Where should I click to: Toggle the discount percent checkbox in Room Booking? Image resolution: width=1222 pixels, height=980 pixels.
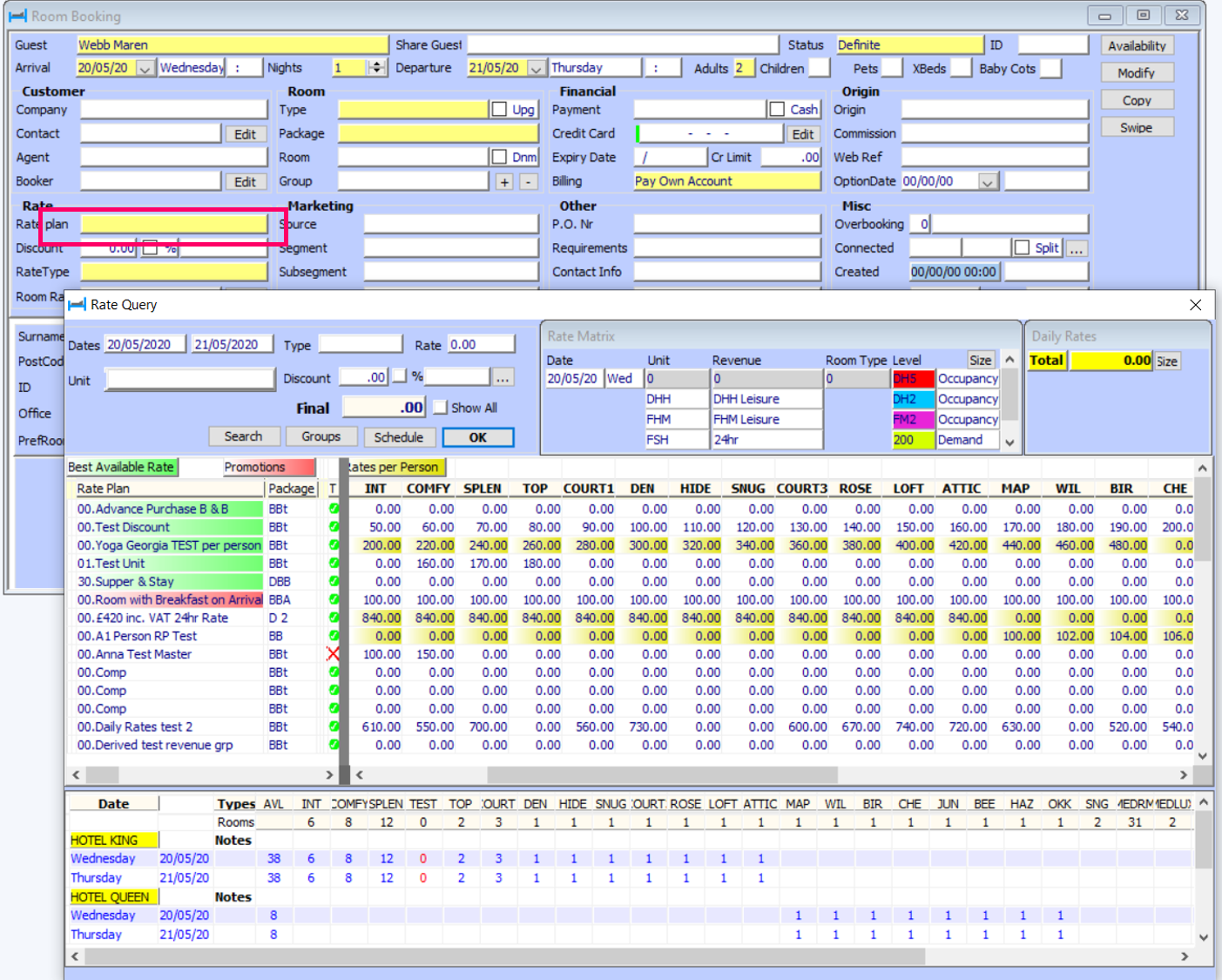click(150, 248)
